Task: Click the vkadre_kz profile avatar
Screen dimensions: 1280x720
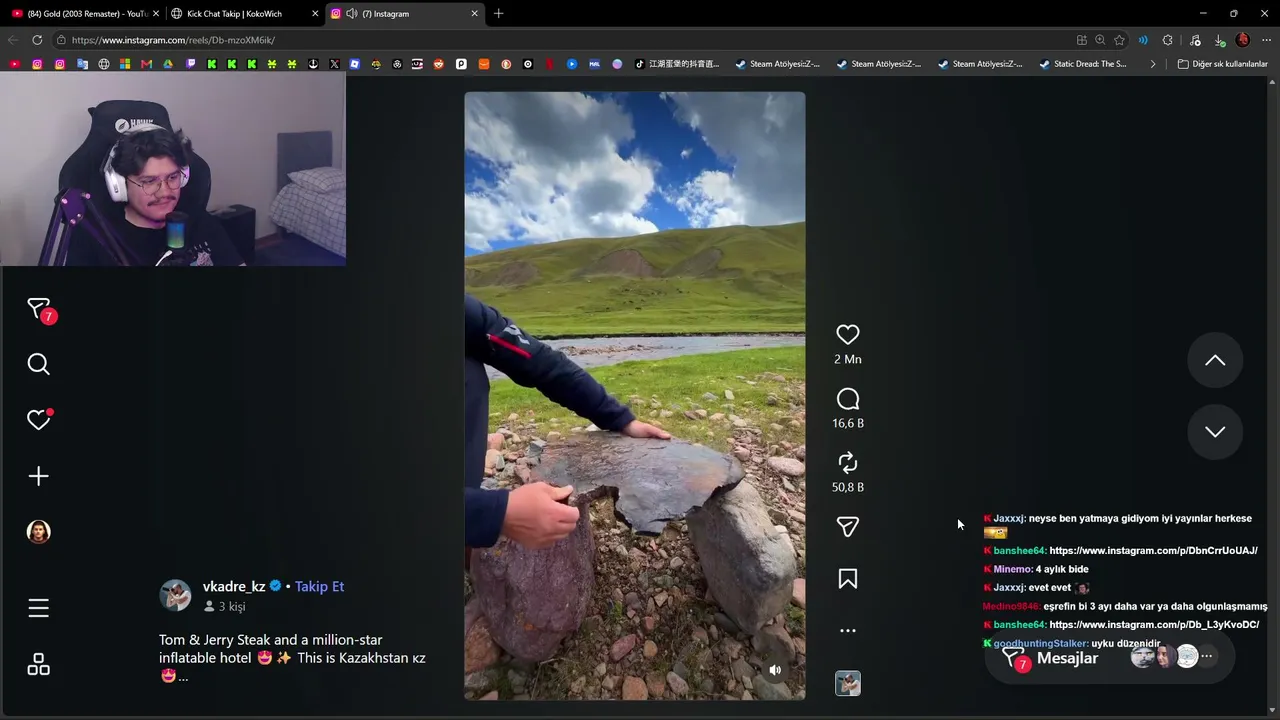Action: pyautogui.click(x=175, y=595)
